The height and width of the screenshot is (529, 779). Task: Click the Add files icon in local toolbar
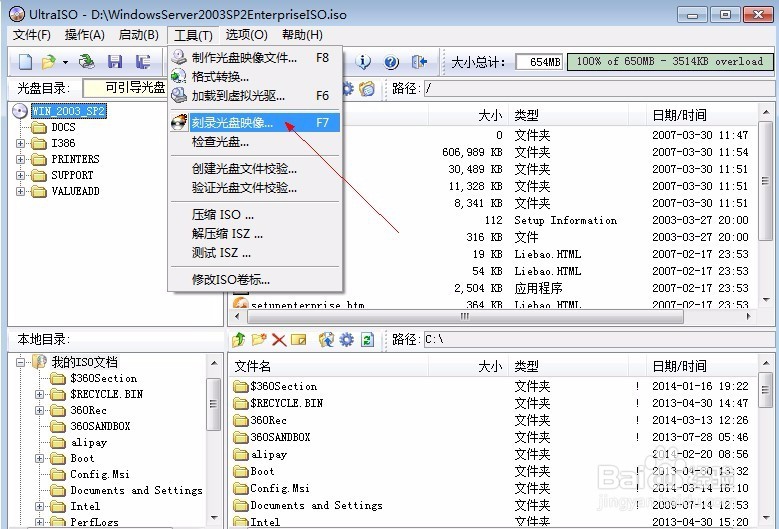click(326, 340)
